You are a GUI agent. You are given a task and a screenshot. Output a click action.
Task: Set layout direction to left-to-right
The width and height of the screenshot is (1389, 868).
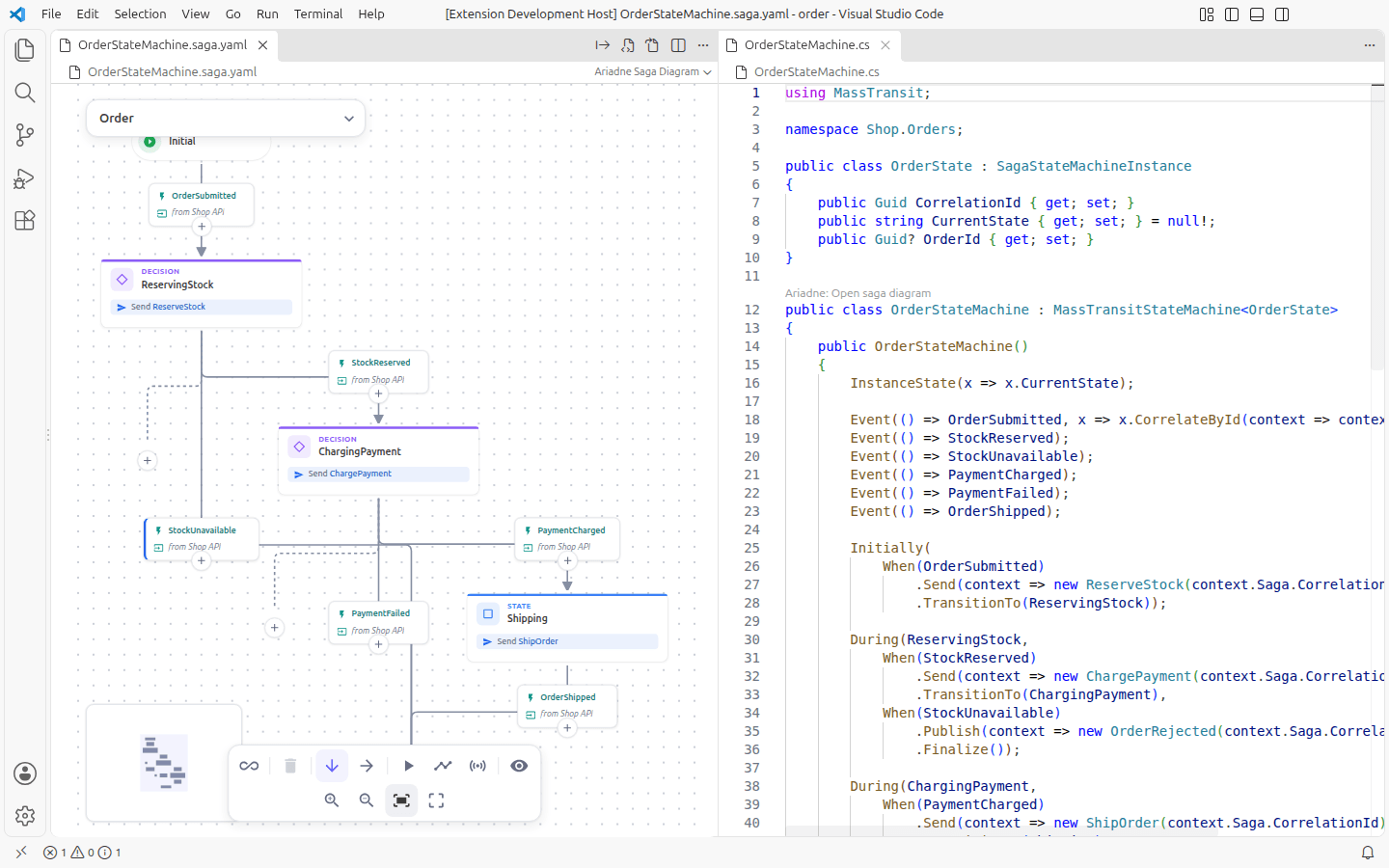click(x=367, y=766)
